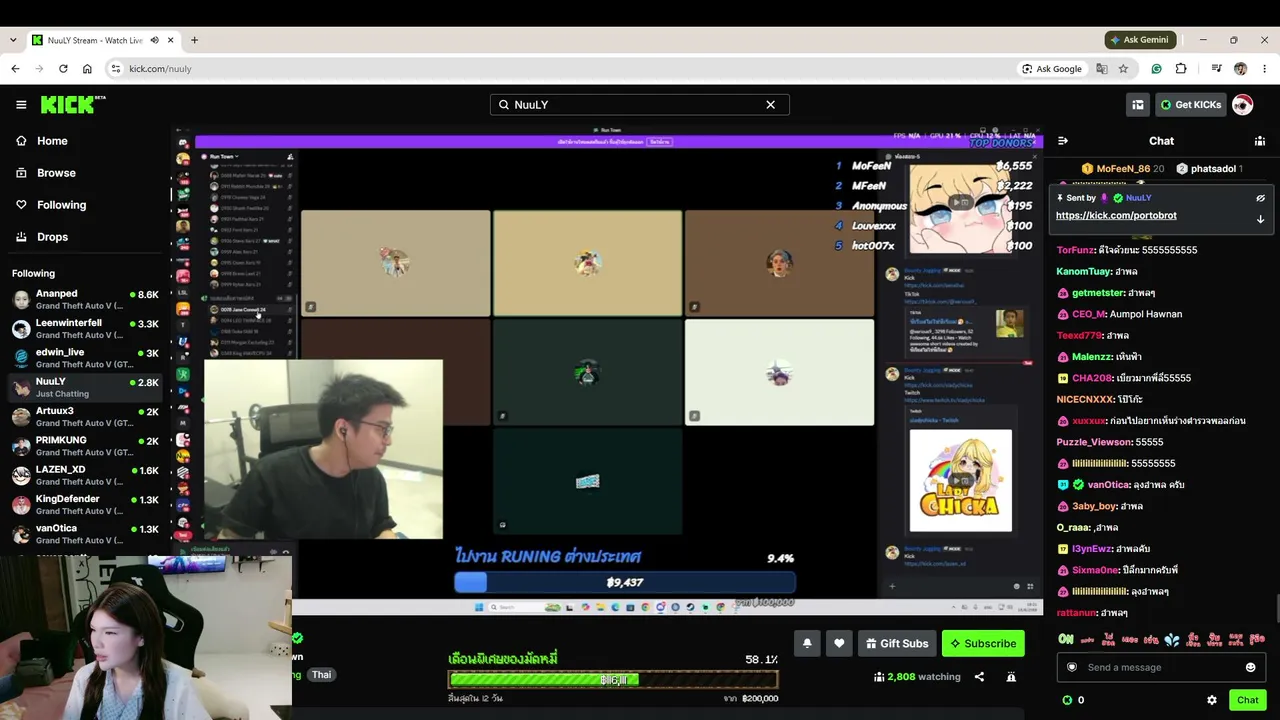1280x720 pixels.
Task: Open KingDefender's followed channel
Action: point(86,504)
